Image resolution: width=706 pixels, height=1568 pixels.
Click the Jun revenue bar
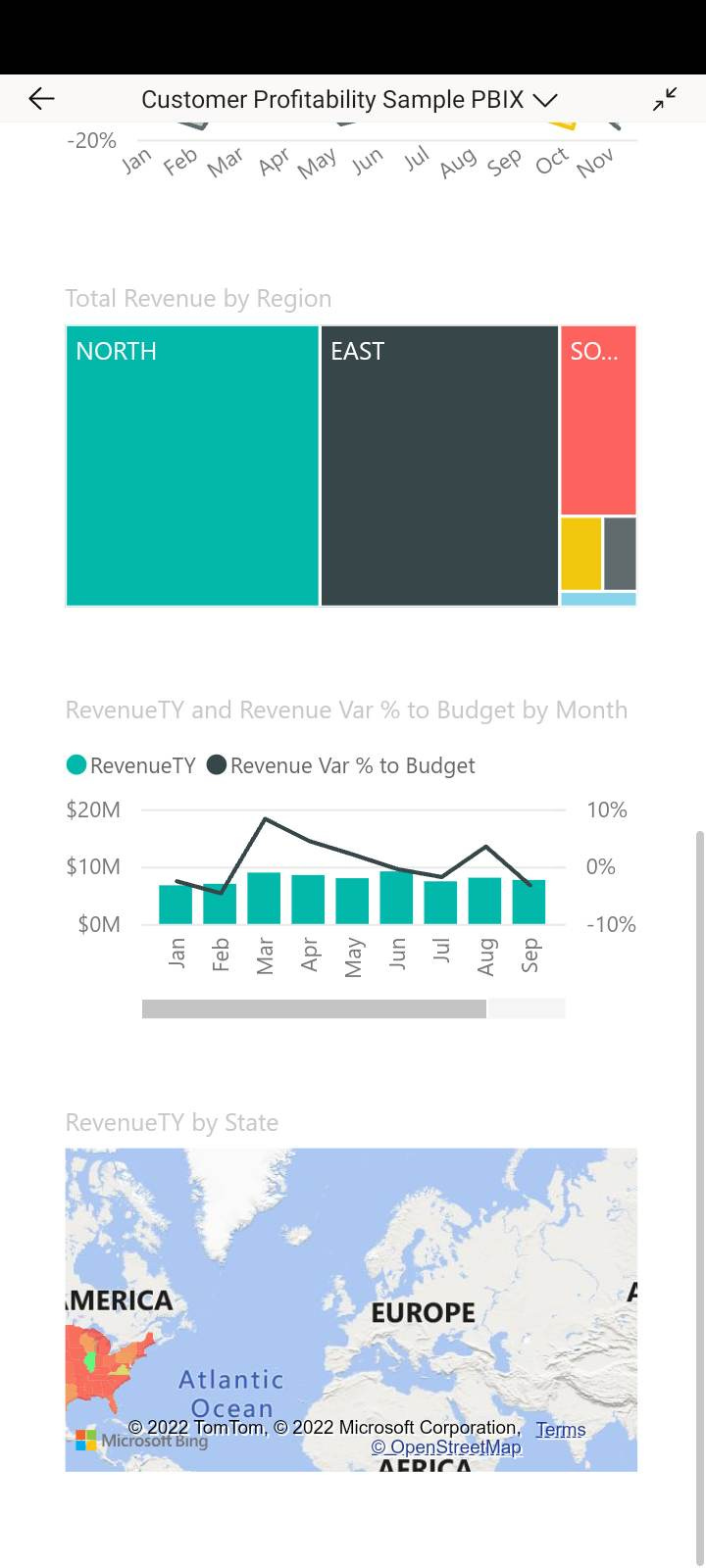396,898
